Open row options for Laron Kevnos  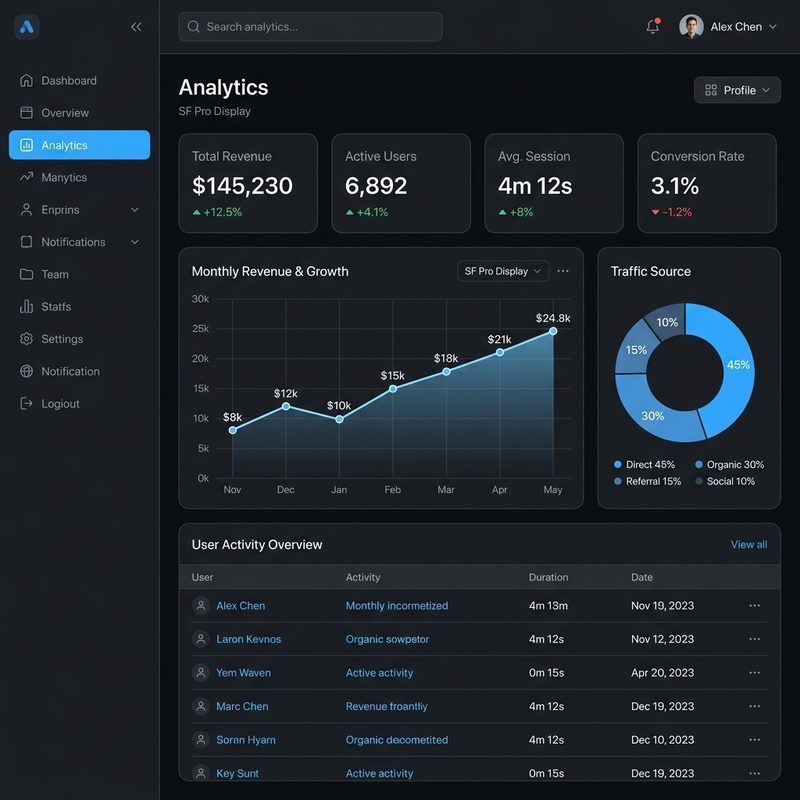coord(755,639)
